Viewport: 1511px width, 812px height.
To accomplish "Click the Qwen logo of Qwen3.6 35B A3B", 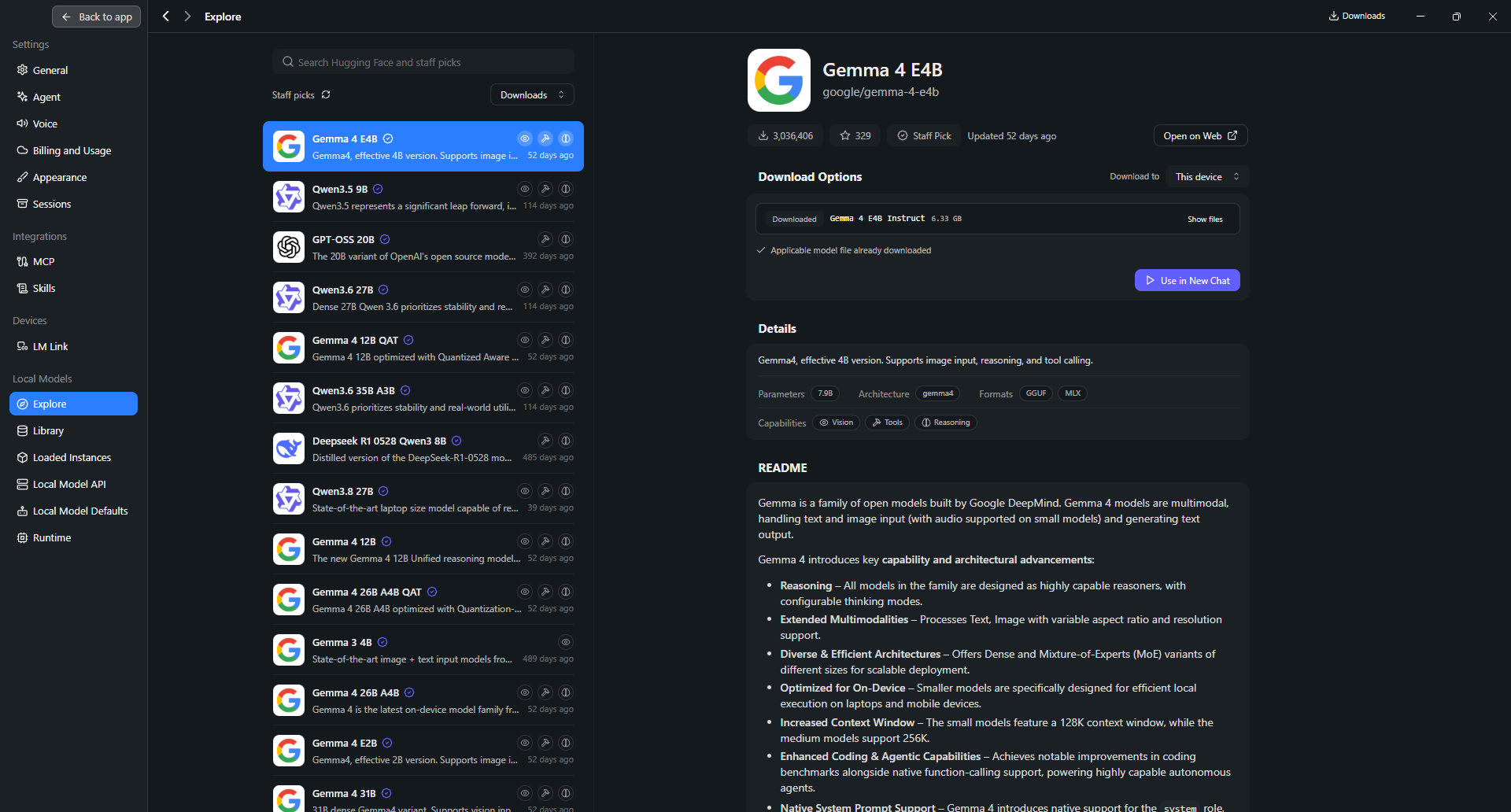I will tap(289, 398).
